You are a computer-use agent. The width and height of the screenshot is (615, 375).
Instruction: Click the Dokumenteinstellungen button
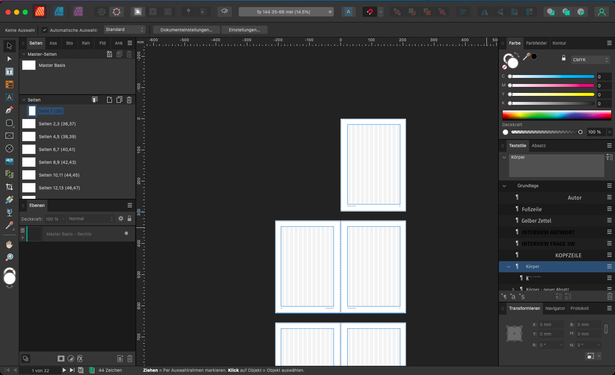[186, 30]
